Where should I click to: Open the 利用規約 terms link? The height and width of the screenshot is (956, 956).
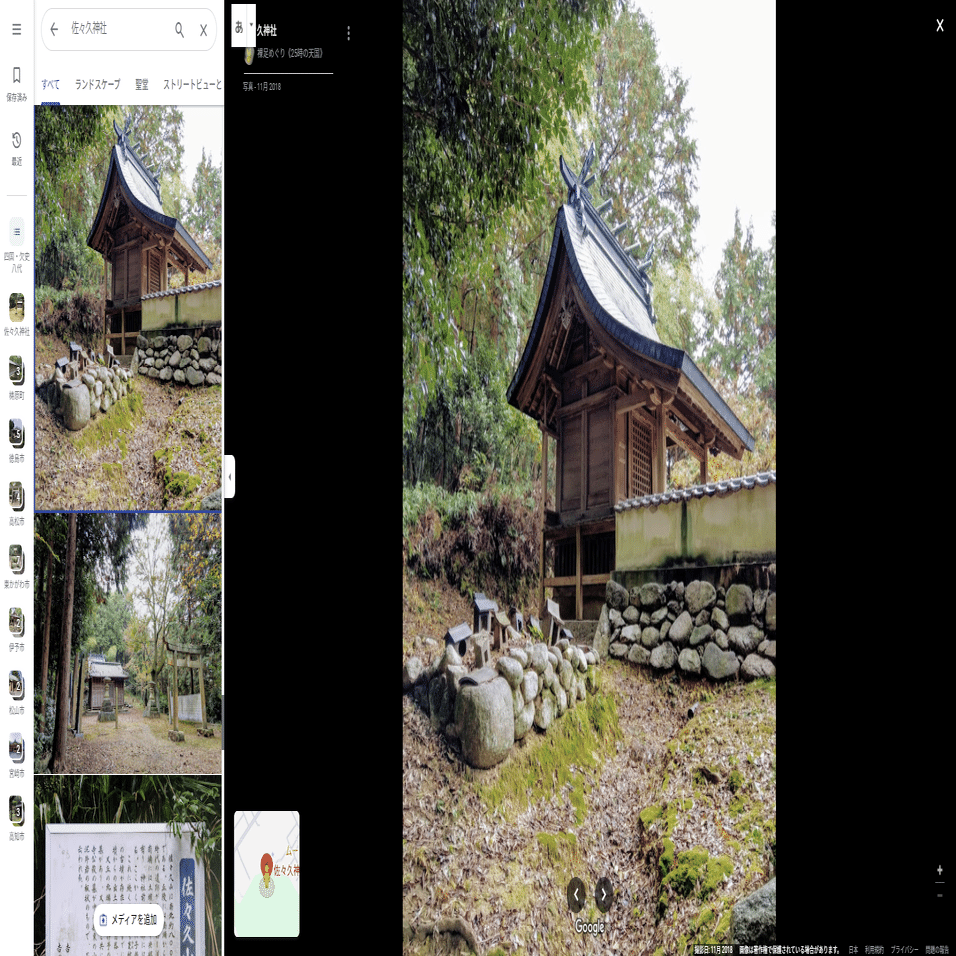(x=874, y=949)
